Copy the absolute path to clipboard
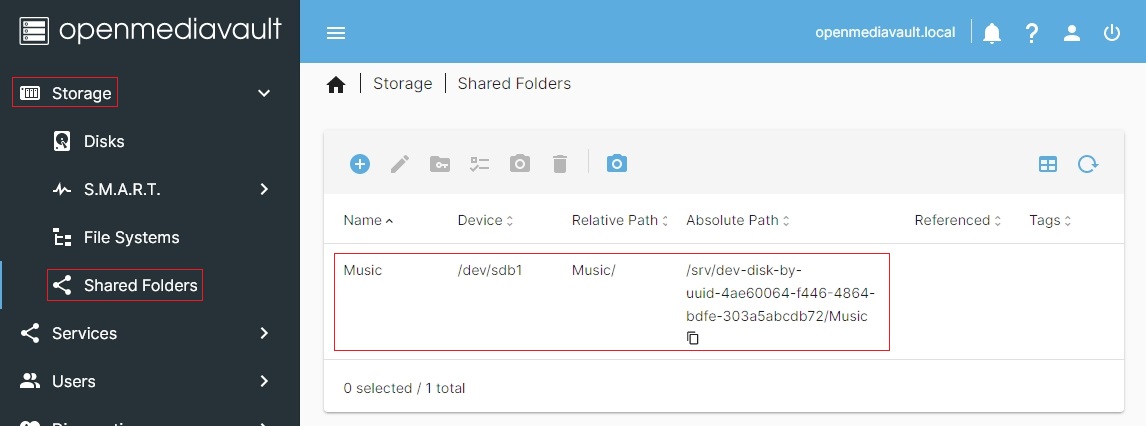Screen dimensions: 1146x426 [x=693, y=338]
